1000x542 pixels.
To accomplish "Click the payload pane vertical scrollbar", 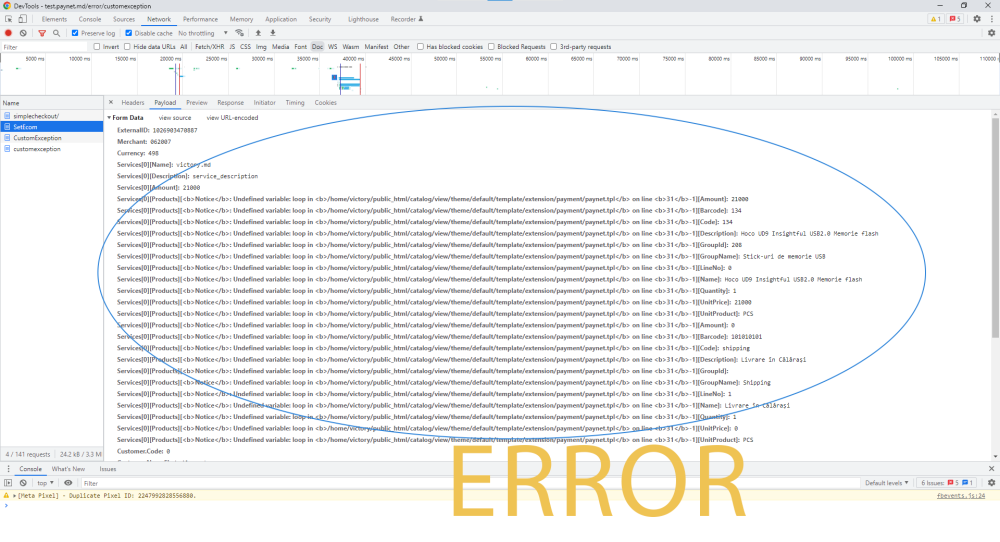I will (x=995, y=228).
